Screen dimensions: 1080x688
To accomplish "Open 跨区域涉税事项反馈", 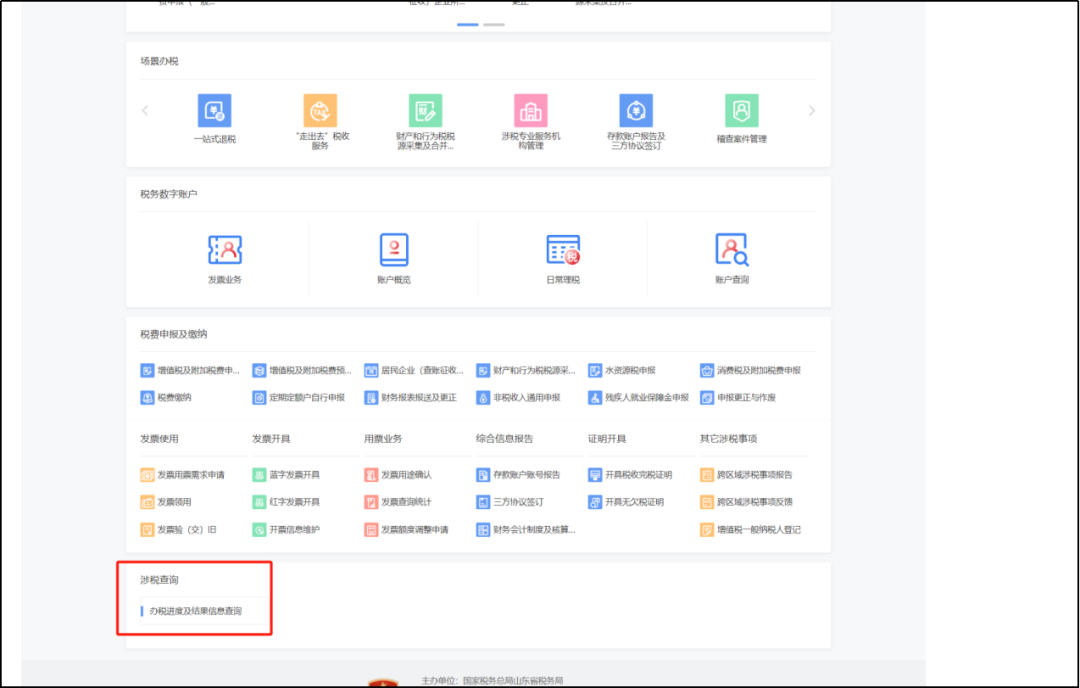I will point(747,502).
